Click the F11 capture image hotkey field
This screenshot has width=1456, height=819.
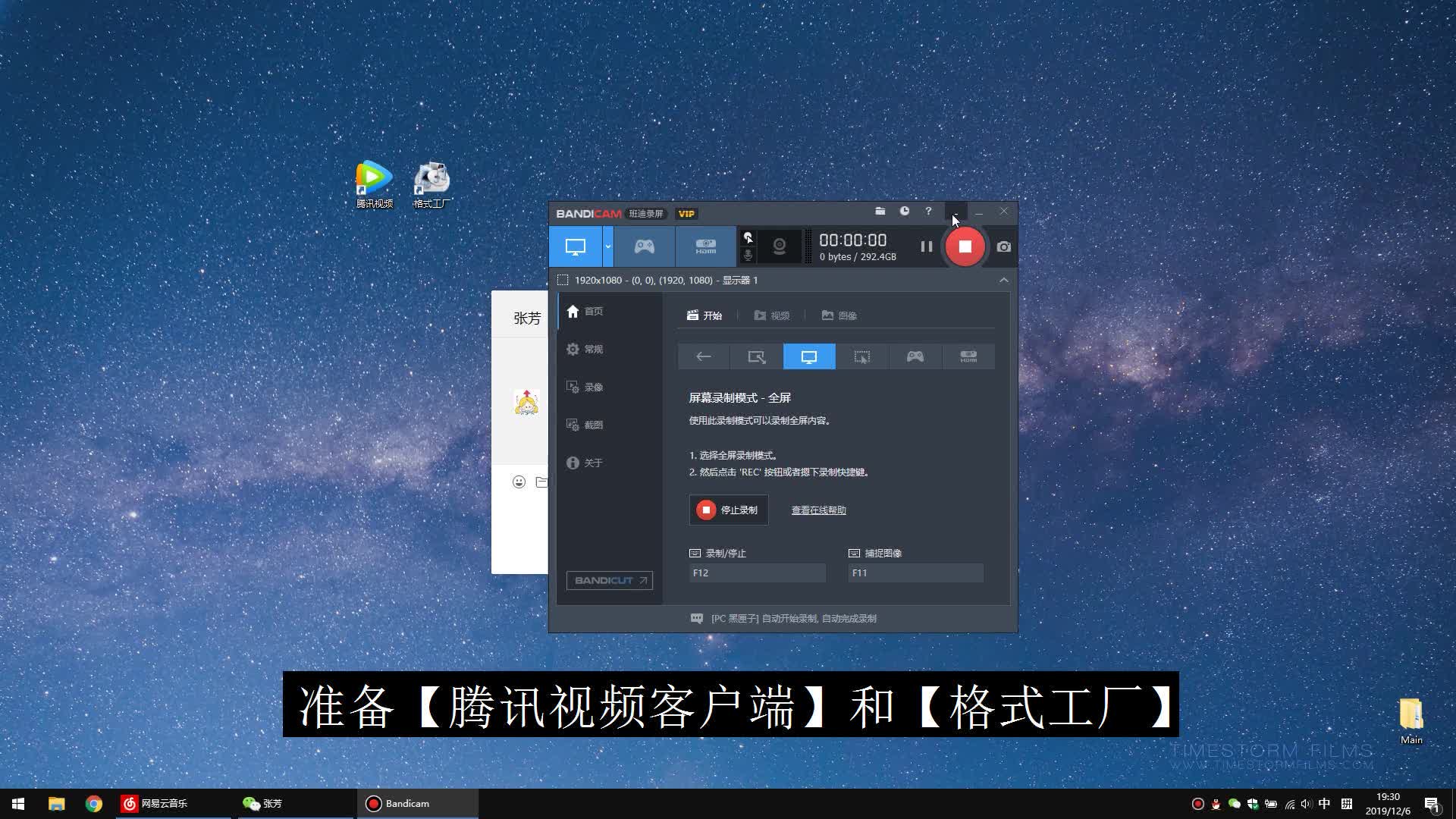click(x=916, y=573)
